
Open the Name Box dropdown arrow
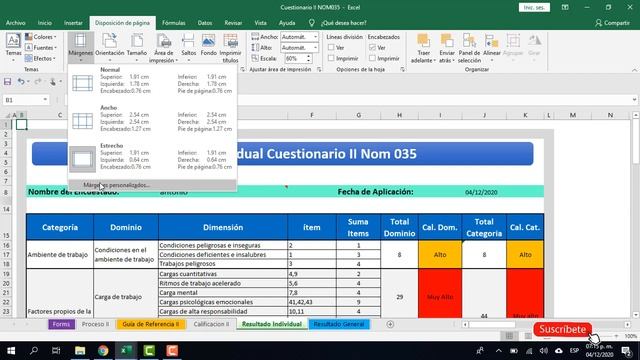pyautogui.click(x=45, y=100)
